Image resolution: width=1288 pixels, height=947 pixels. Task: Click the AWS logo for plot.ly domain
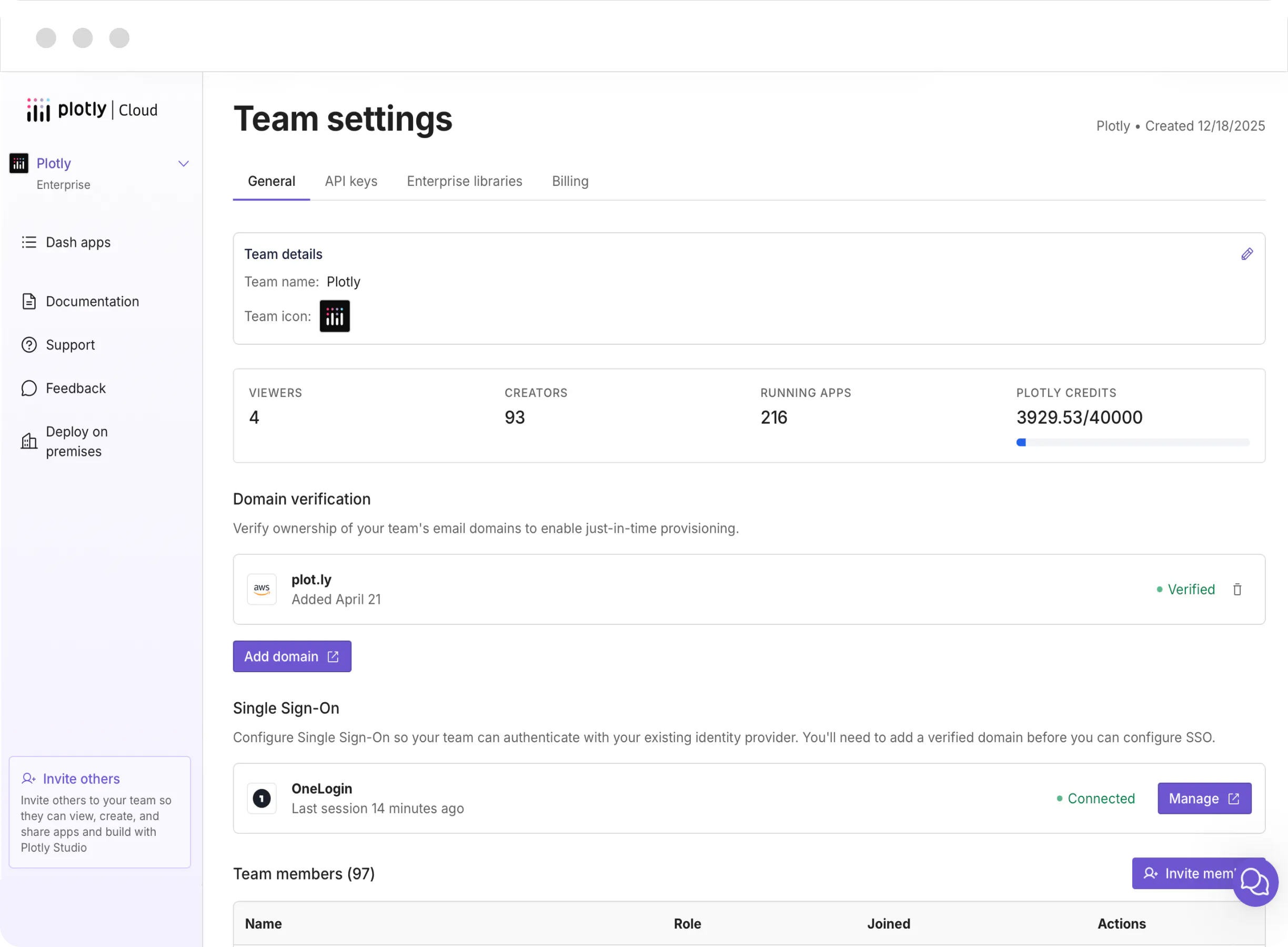(x=262, y=589)
